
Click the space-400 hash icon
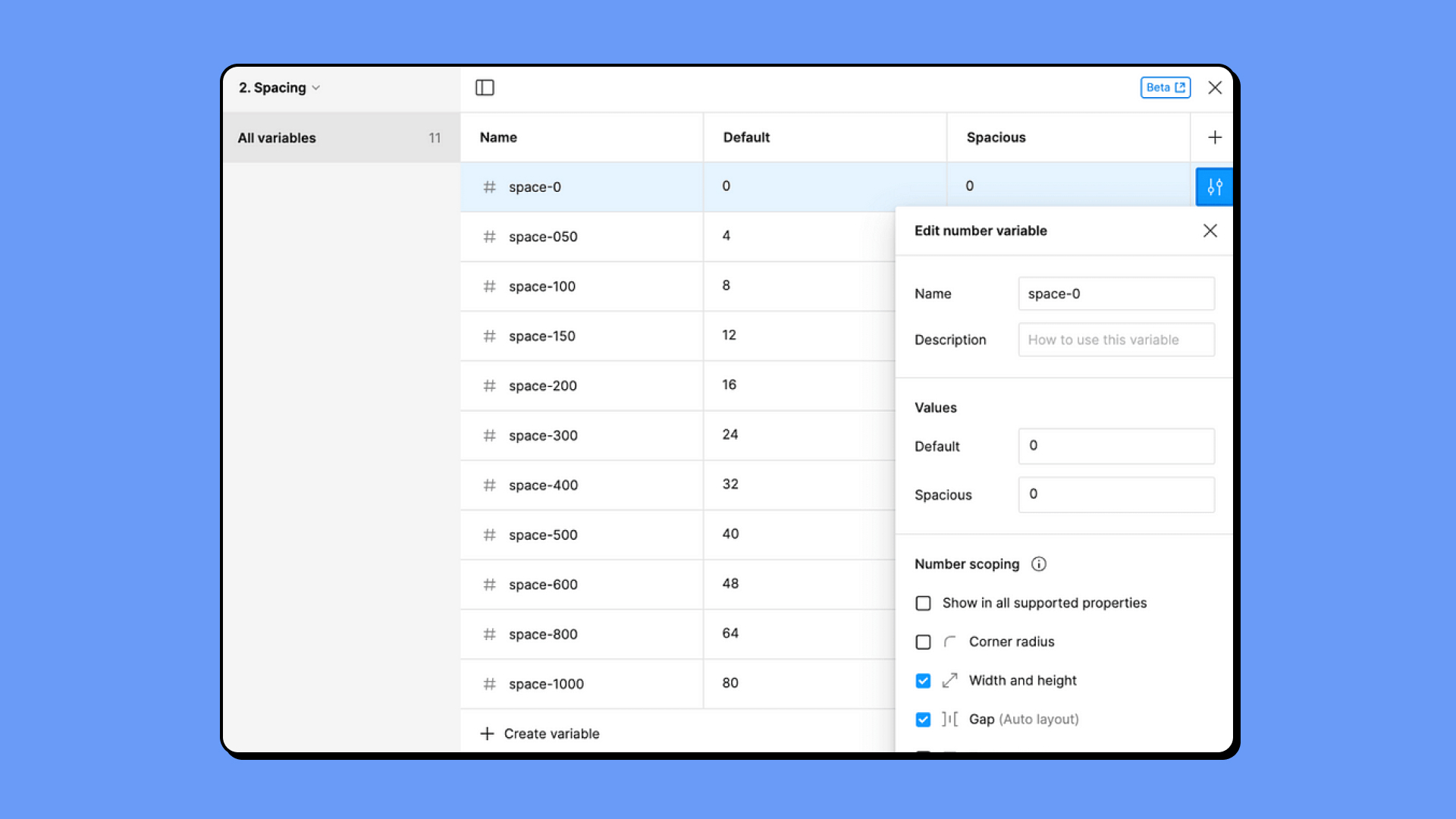click(490, 485)
